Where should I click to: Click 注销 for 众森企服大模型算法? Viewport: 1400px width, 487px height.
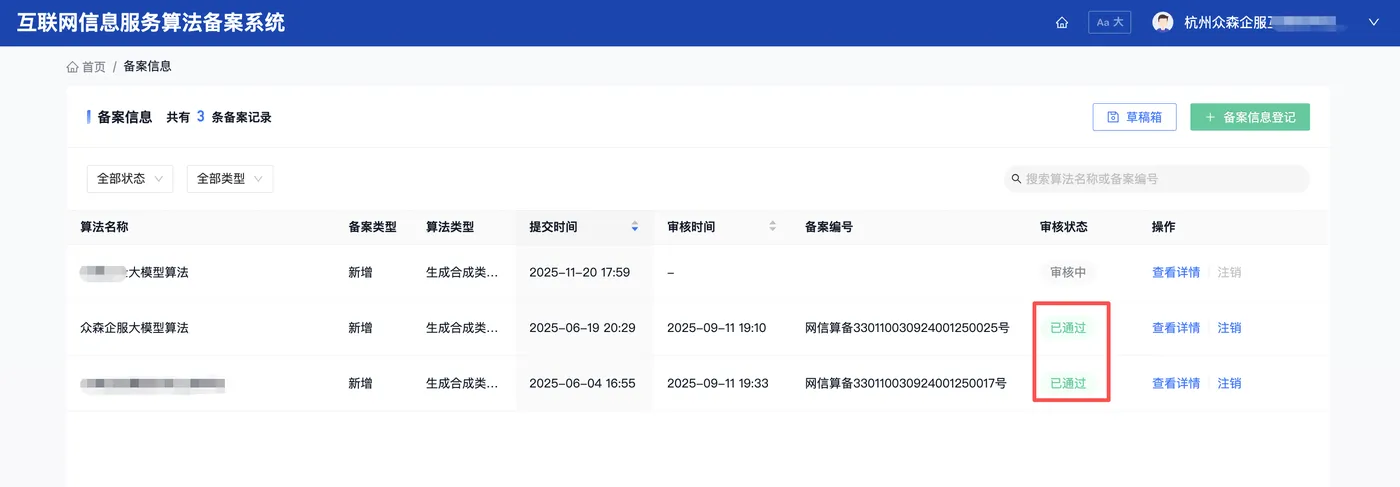click(x=1229, y=328)
